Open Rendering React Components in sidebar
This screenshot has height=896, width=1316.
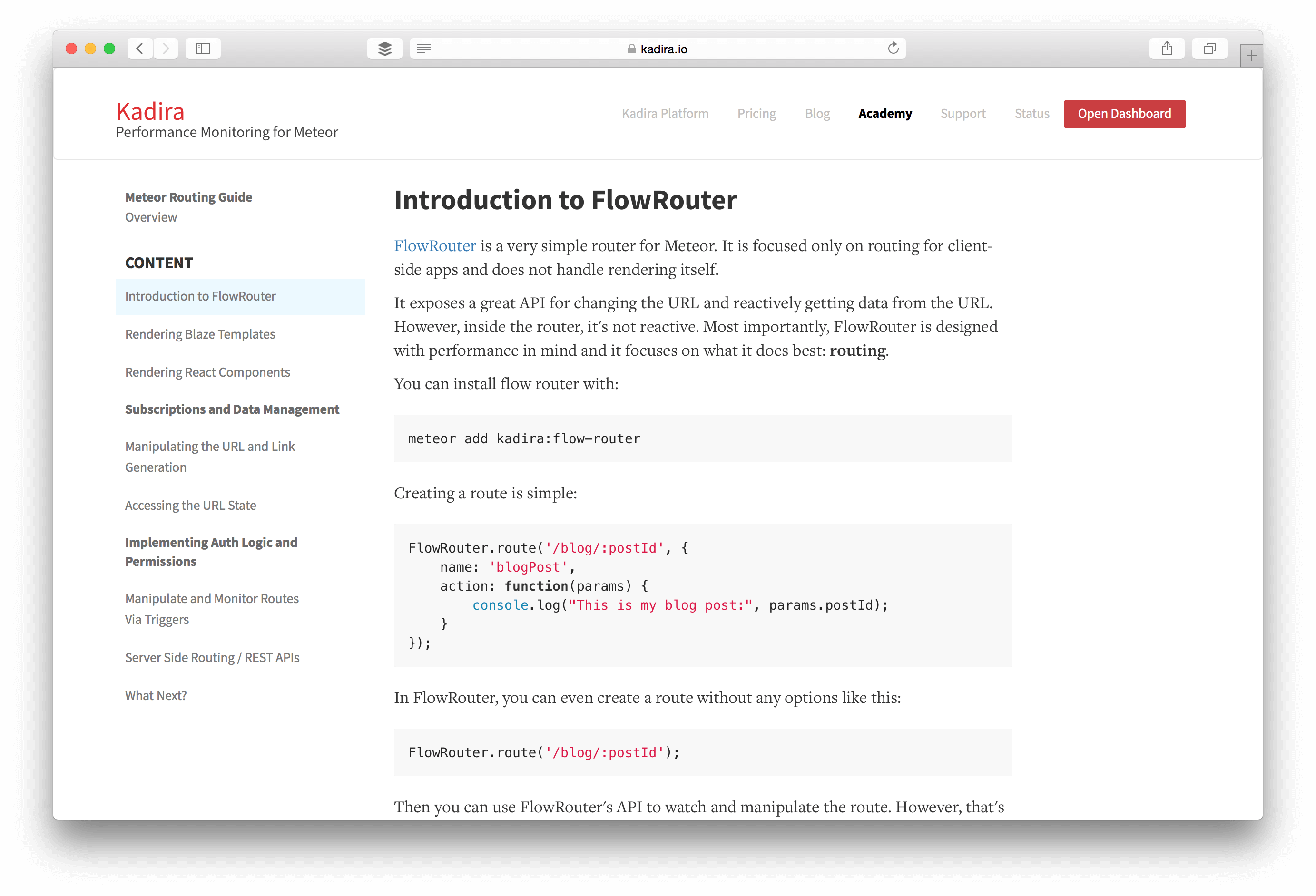(x=207, y=372)
